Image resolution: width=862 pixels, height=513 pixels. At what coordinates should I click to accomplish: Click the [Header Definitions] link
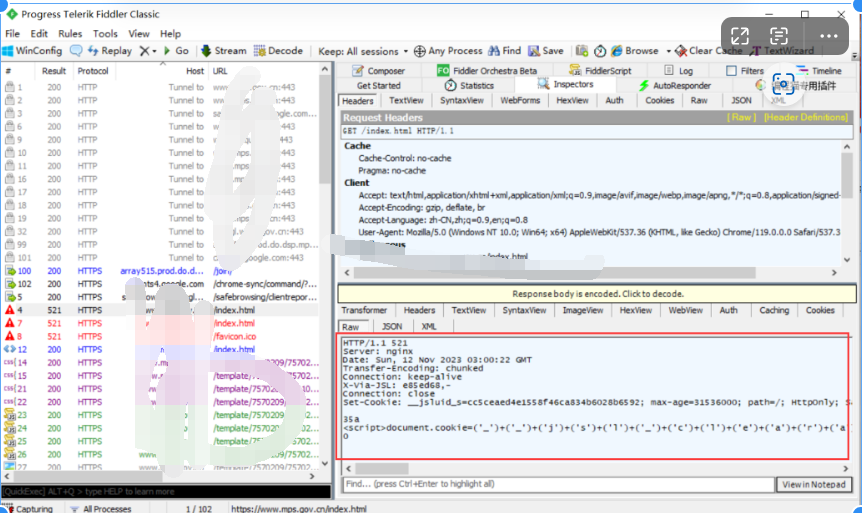[806, 118]
